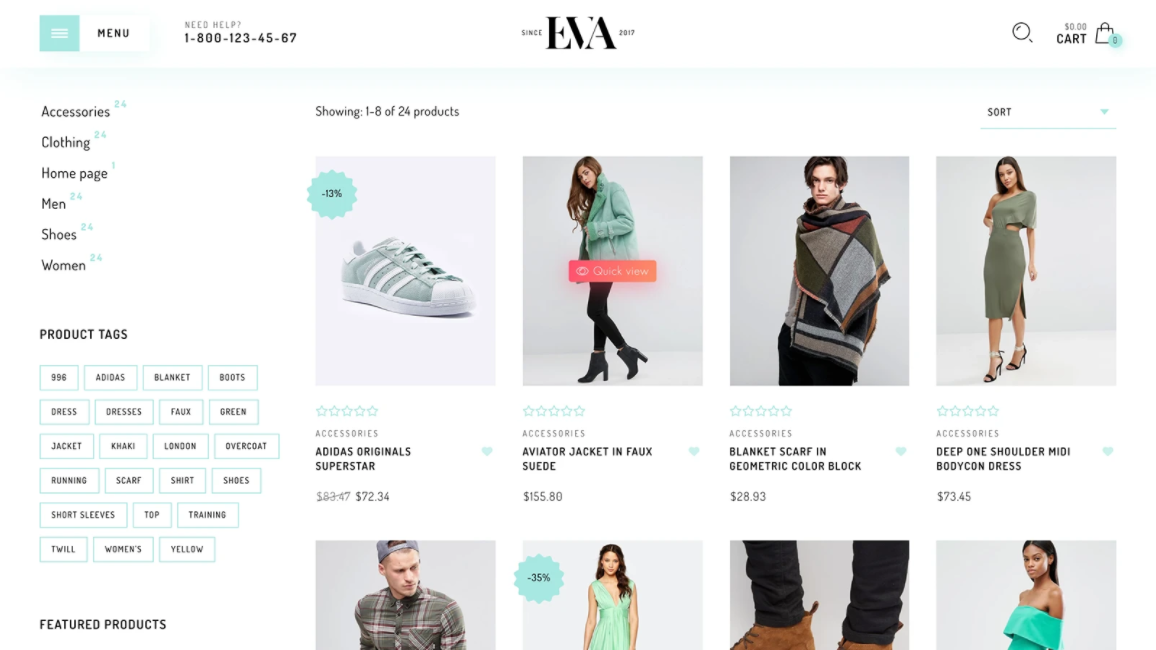This screenshot has height=650, width=1156.
Task: Open the Women category
Action: click(x=63, y=265)
